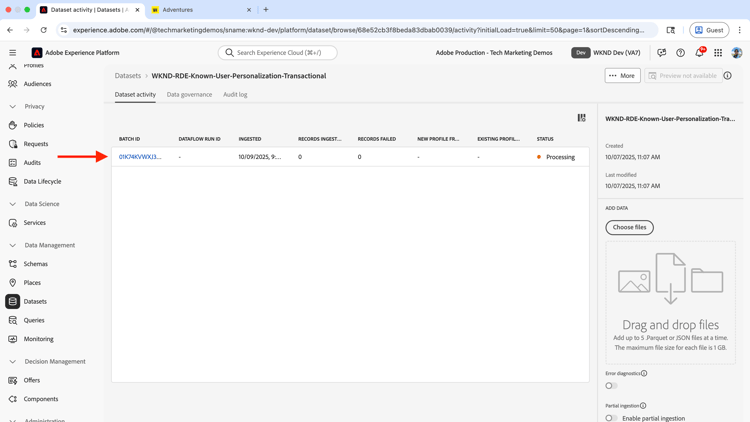Open Offers in the sidebar
Screen dimensions: 750x422
click(32, 380)
